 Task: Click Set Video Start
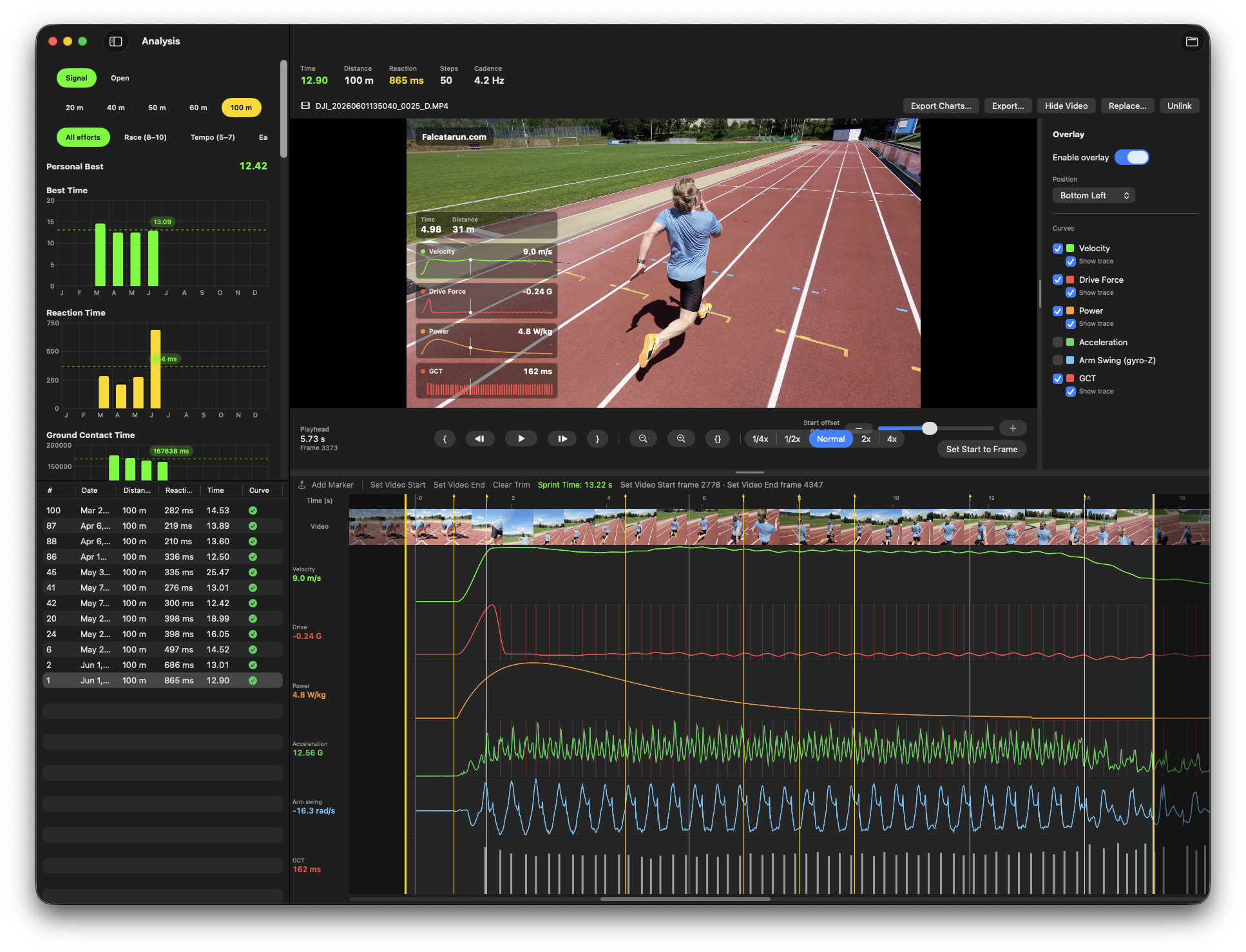pyautogui.click(x=398, y=484)
